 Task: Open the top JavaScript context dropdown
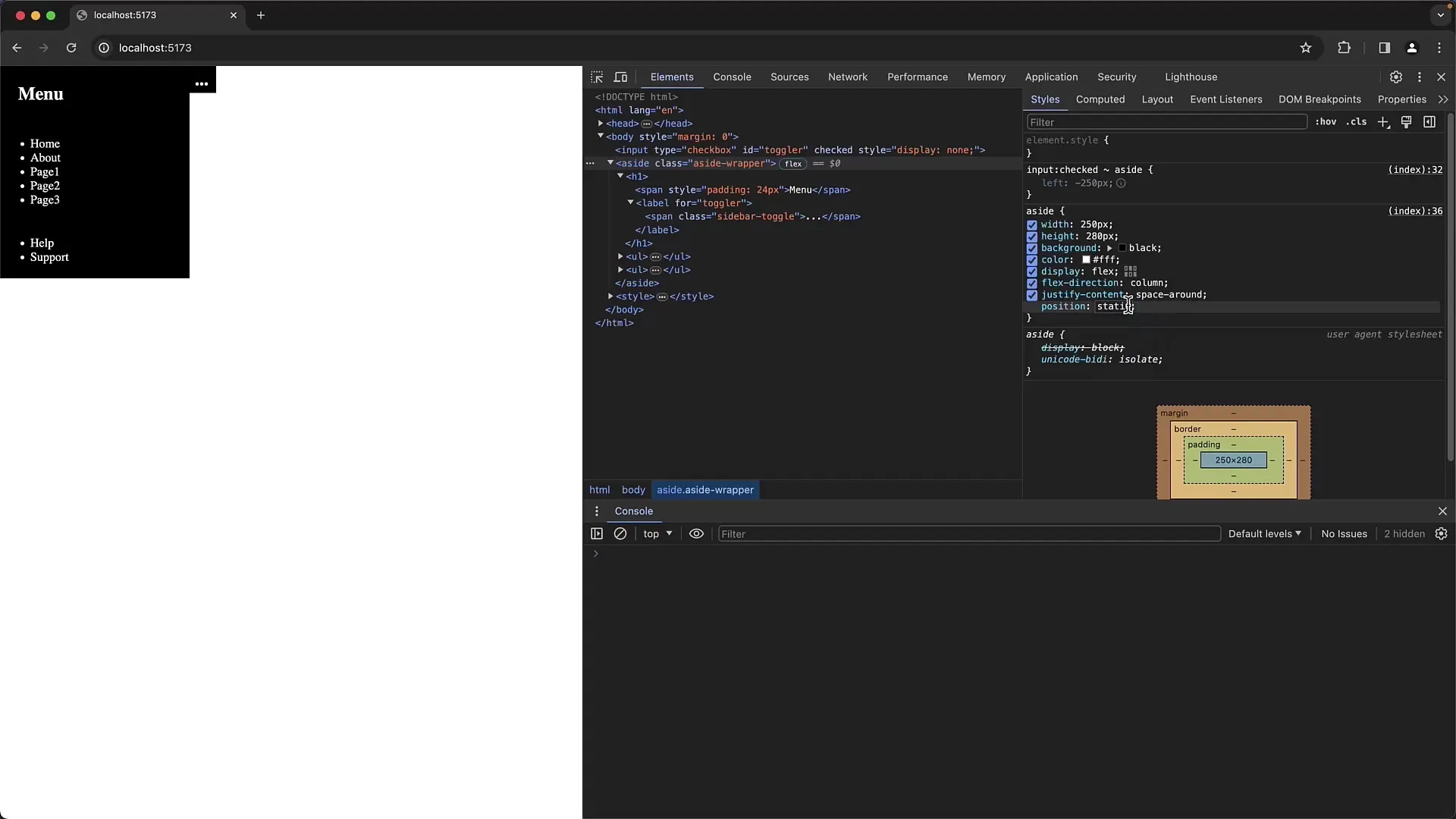(657, 534)
